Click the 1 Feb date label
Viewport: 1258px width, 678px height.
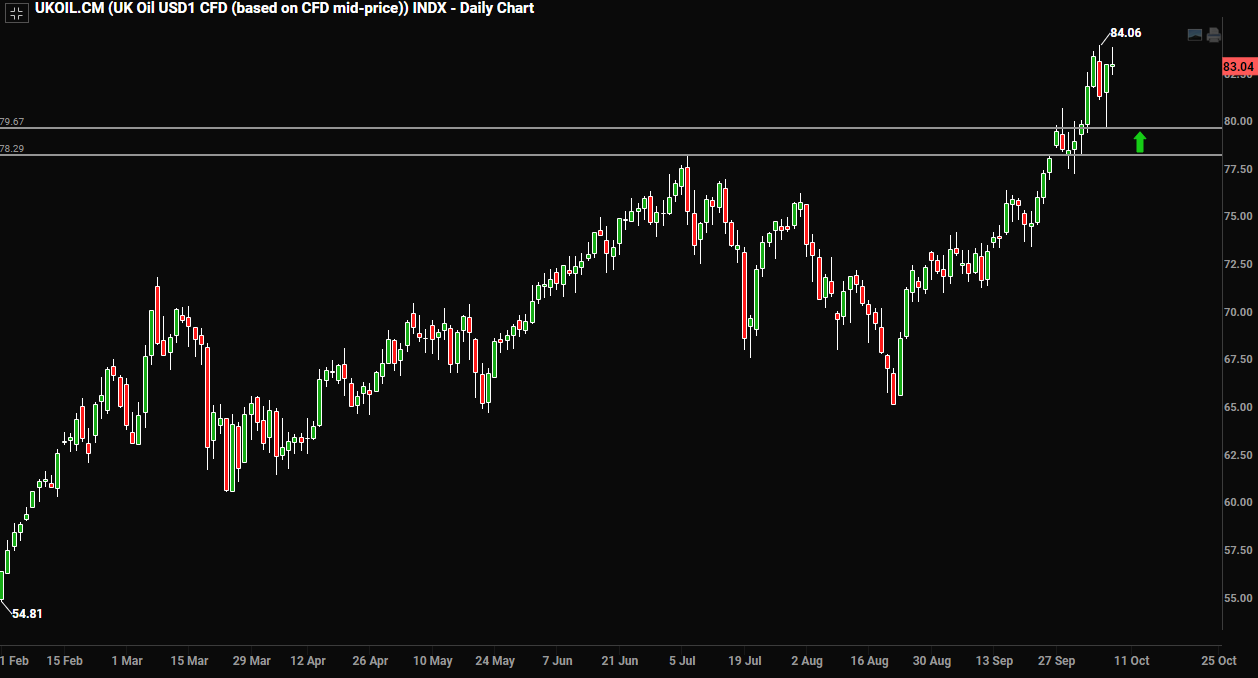[x=14, y=661]
